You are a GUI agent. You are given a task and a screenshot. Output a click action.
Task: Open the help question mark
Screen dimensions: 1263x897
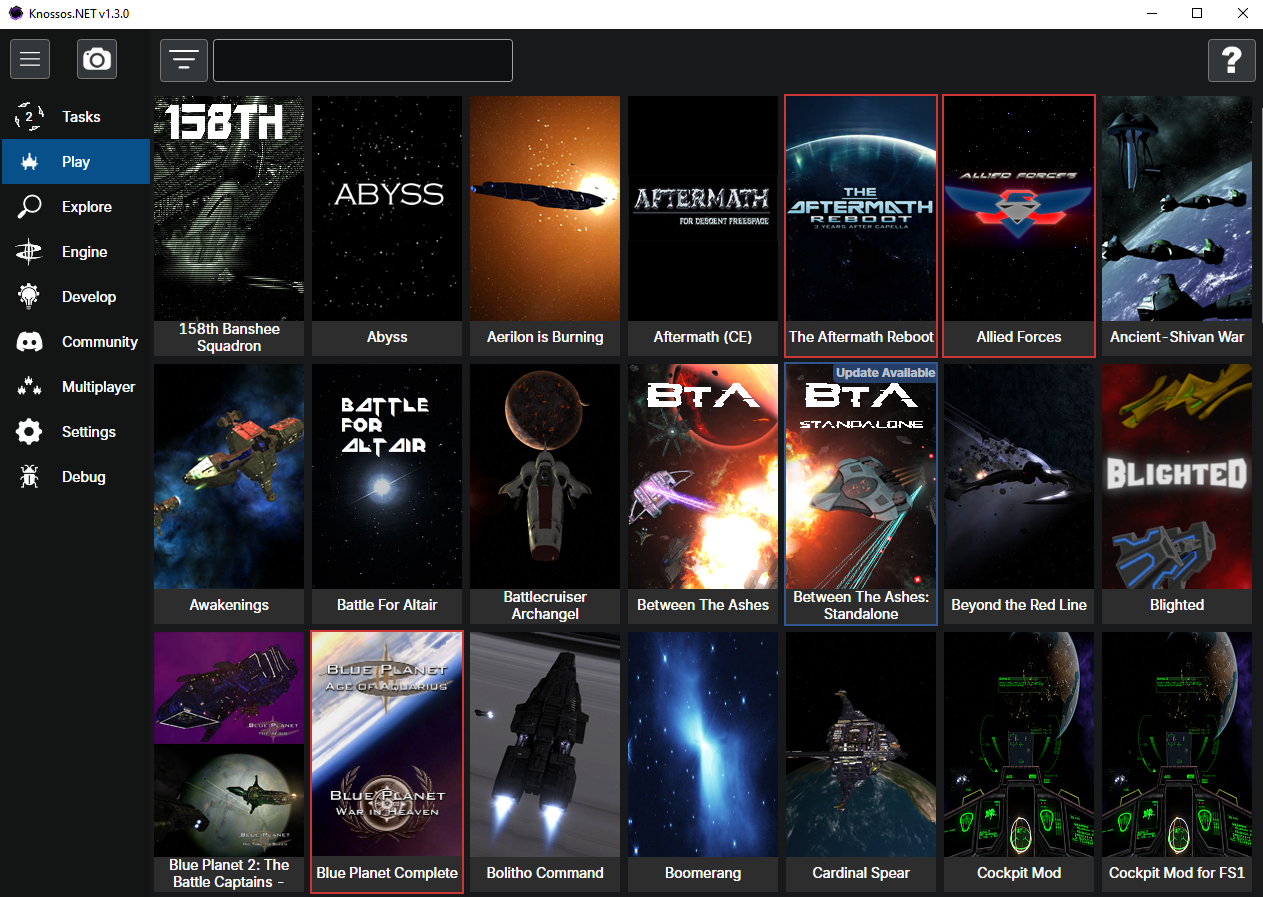point(1232,60)
